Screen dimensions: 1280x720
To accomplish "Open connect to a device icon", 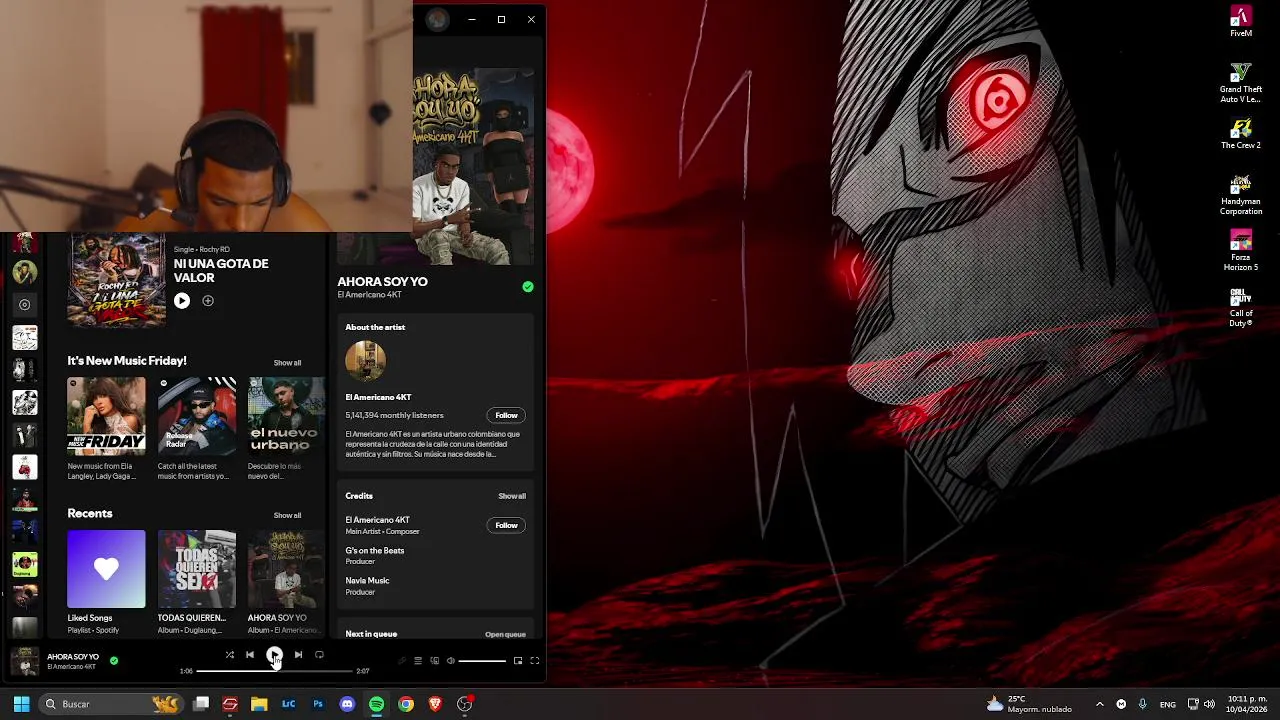I will 434,661.
